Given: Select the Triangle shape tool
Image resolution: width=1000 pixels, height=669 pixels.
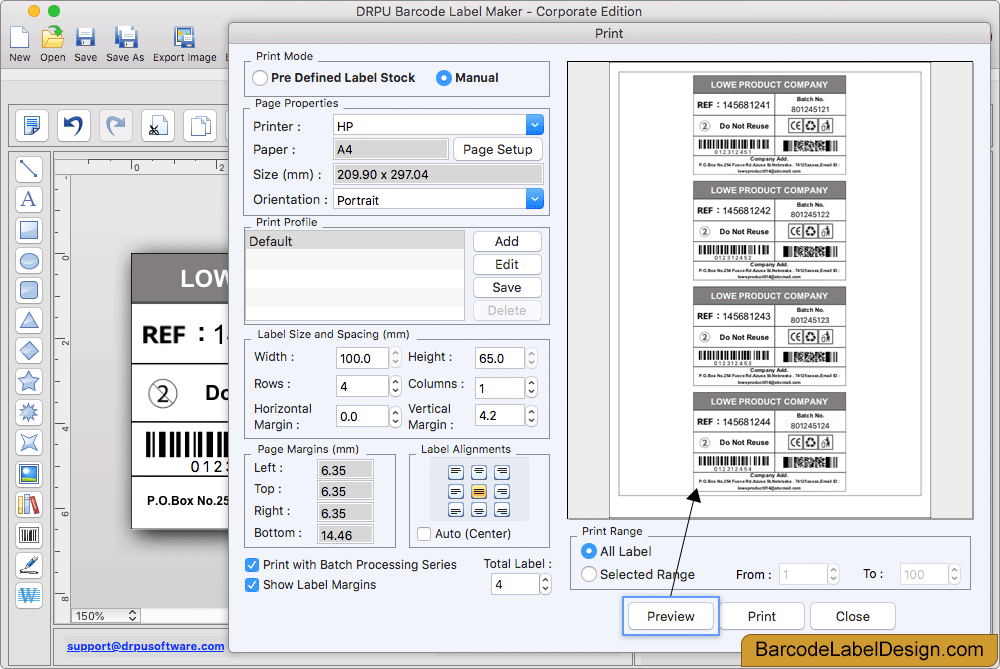Looking at the screenshot, I should [29, 321].
